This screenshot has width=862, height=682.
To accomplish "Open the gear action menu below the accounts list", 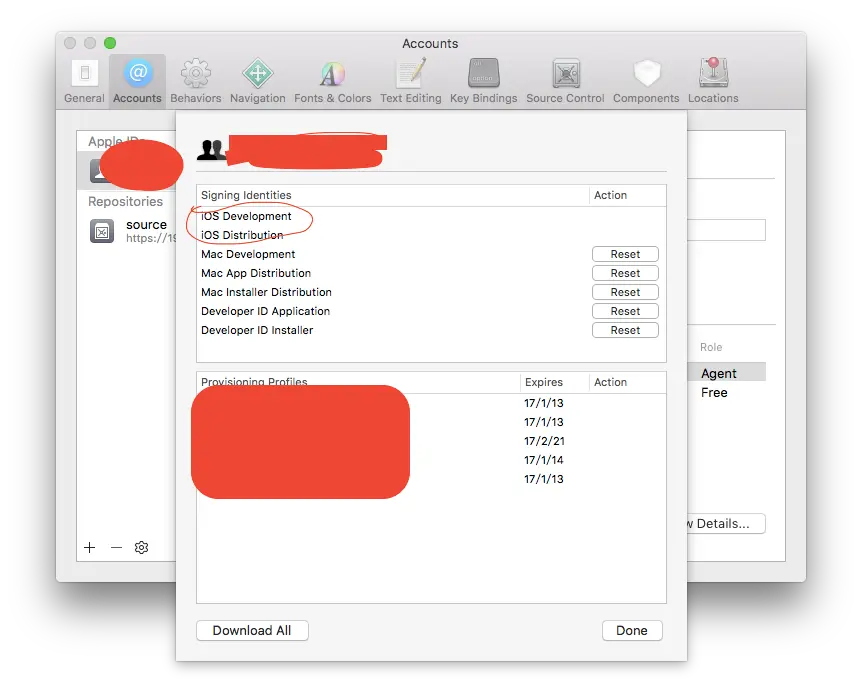I will pos(141,547).
